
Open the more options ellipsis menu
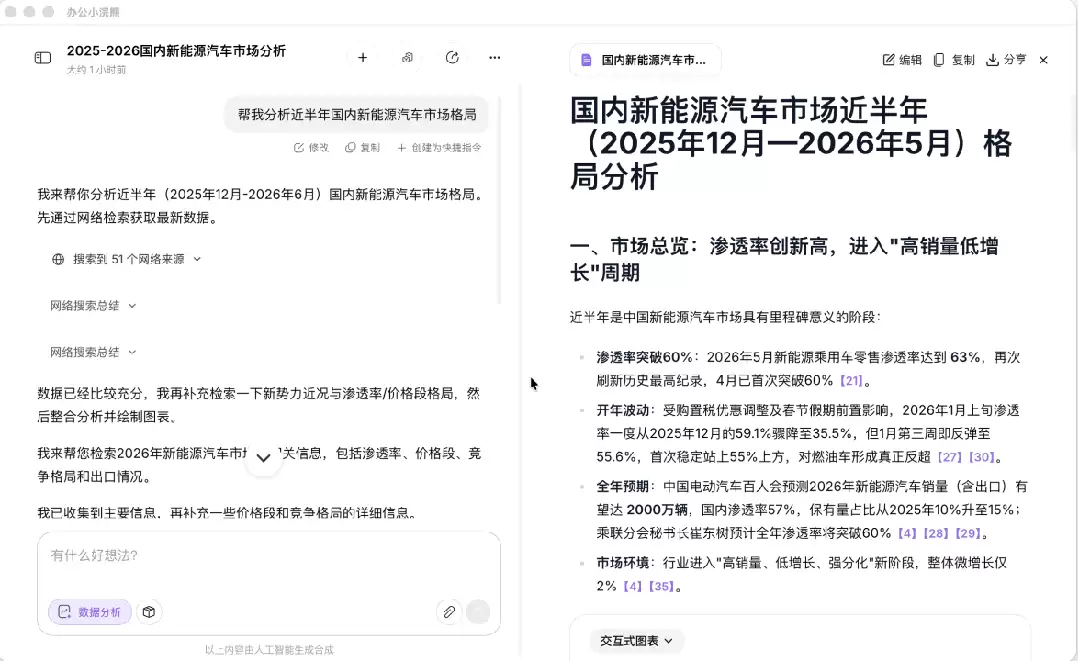click(495, 58)
